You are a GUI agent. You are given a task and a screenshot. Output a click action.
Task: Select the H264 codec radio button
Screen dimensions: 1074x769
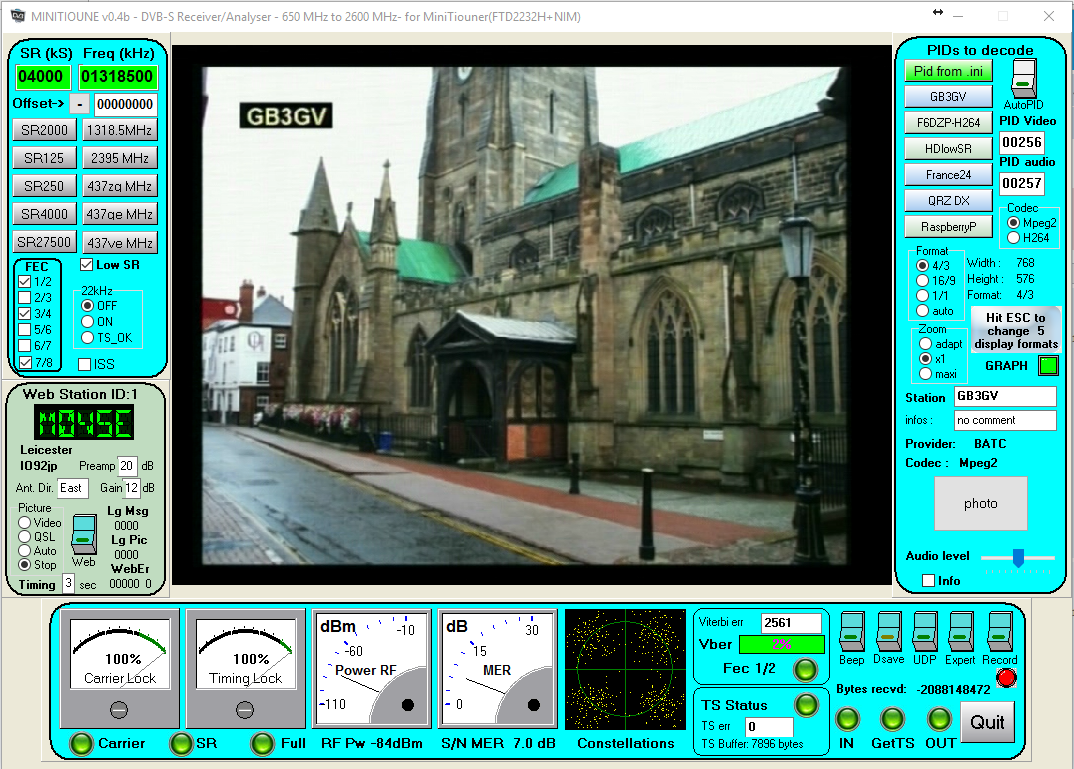tap(1013, 238)
